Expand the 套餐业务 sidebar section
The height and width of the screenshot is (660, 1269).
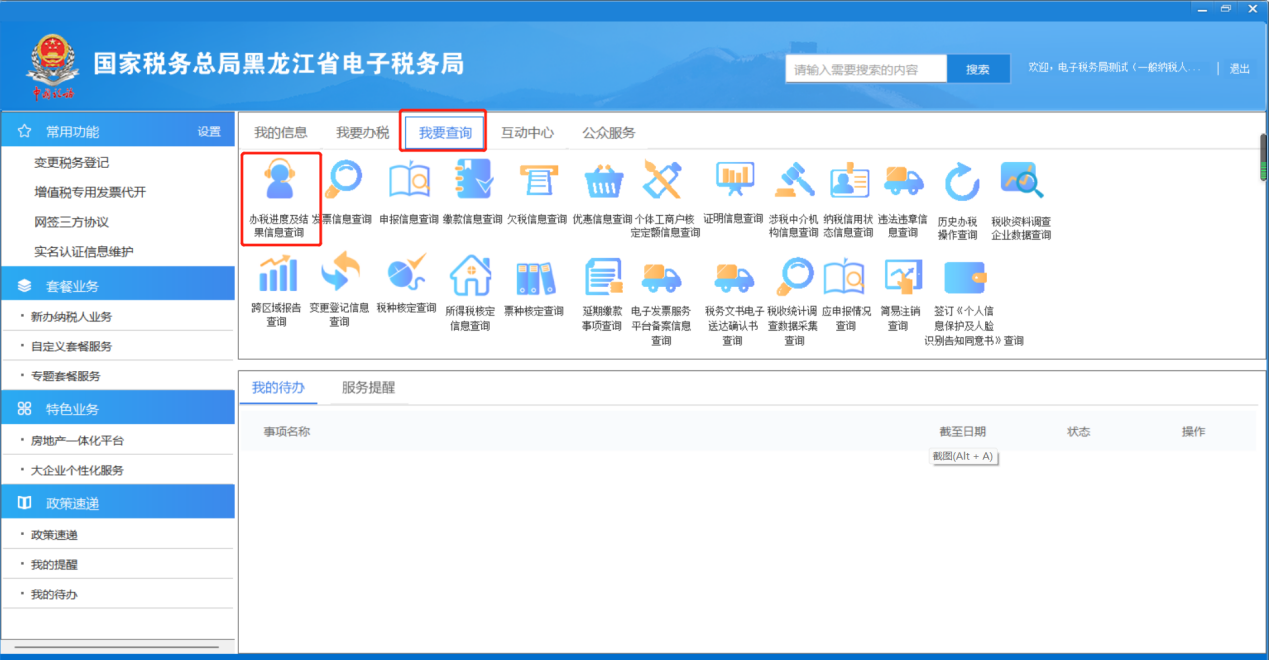point(118,286)
